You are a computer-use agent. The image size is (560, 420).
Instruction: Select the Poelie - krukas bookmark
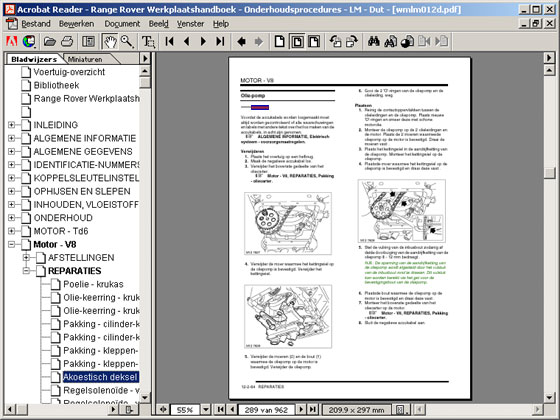[x=93, y=284]
